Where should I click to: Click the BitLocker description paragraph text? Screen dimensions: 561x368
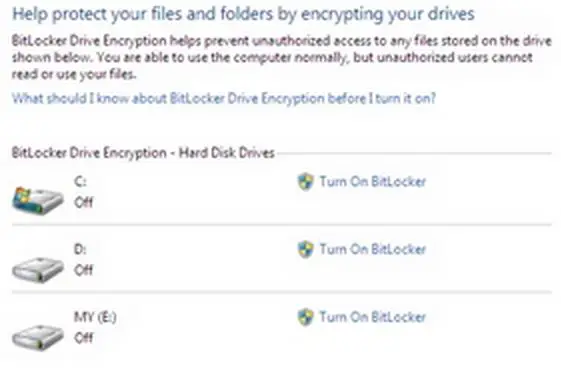(282, 58)
